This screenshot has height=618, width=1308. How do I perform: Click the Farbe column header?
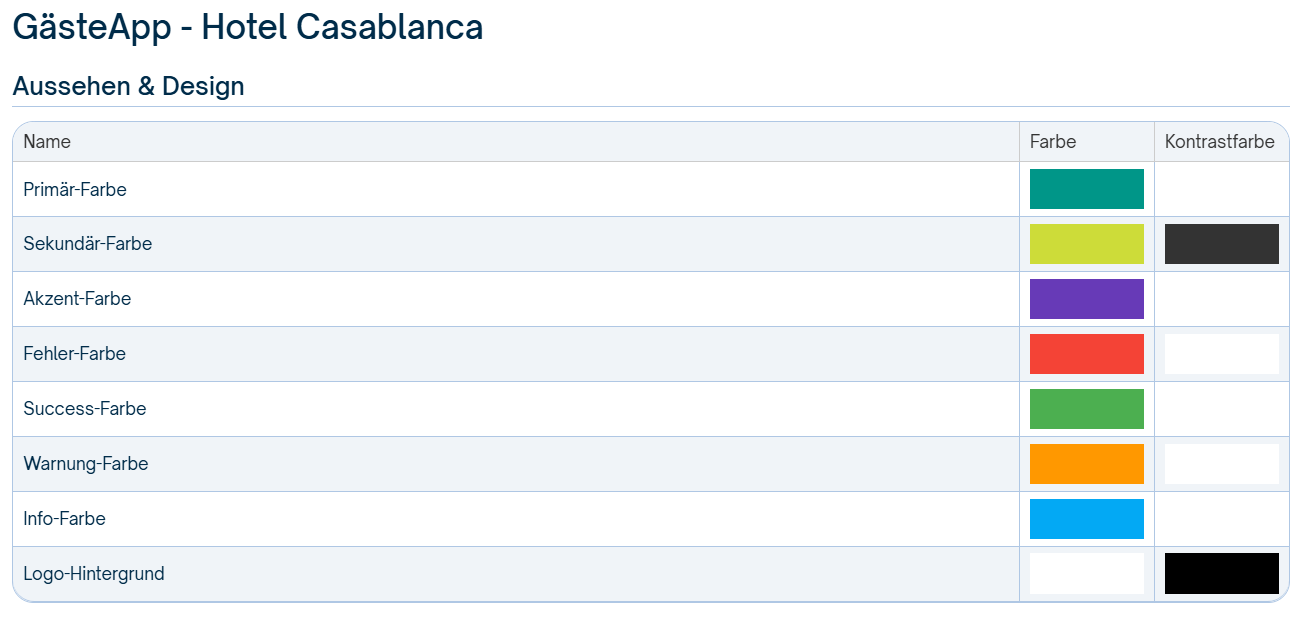tap(1053, 142)
